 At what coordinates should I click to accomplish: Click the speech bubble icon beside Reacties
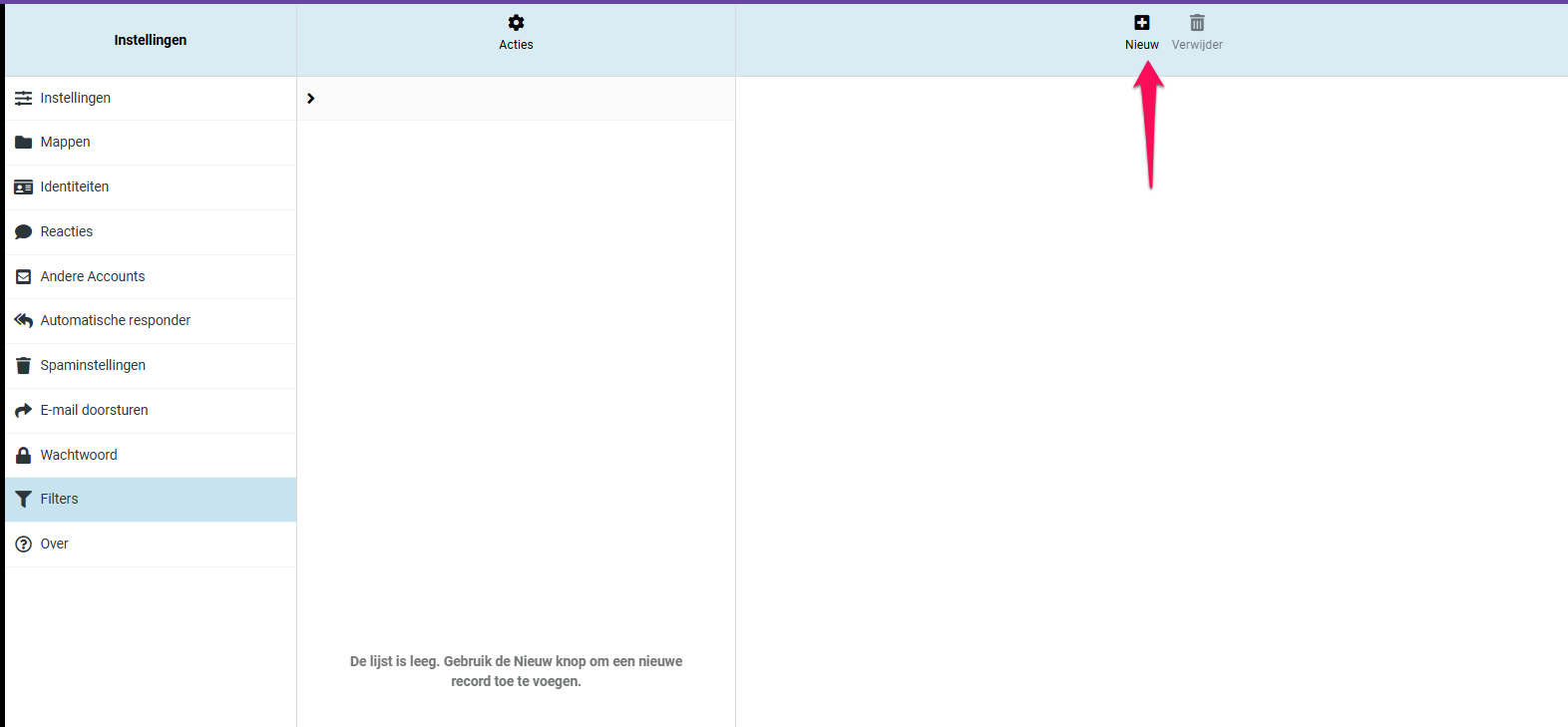point(23,232)
